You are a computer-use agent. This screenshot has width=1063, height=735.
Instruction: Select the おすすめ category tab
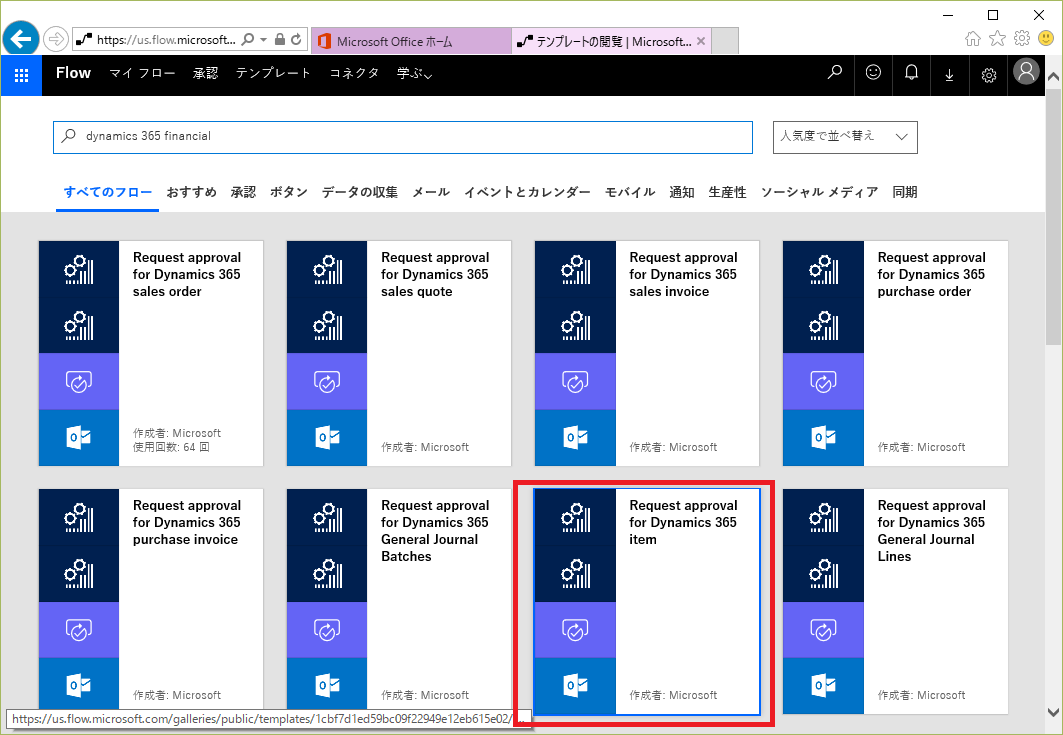tap(192, 193)
